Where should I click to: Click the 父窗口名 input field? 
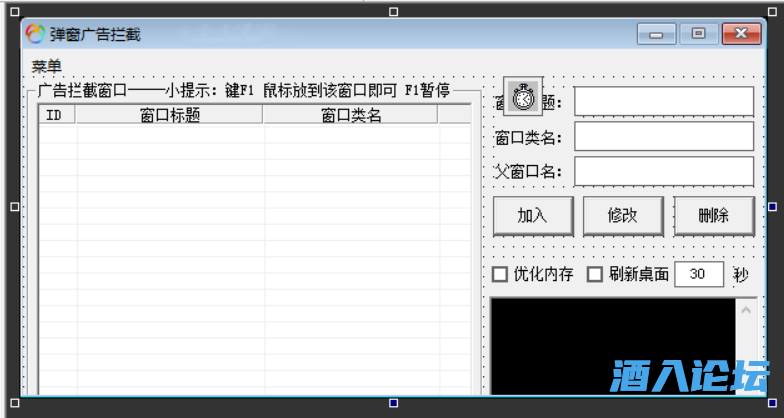664,171
